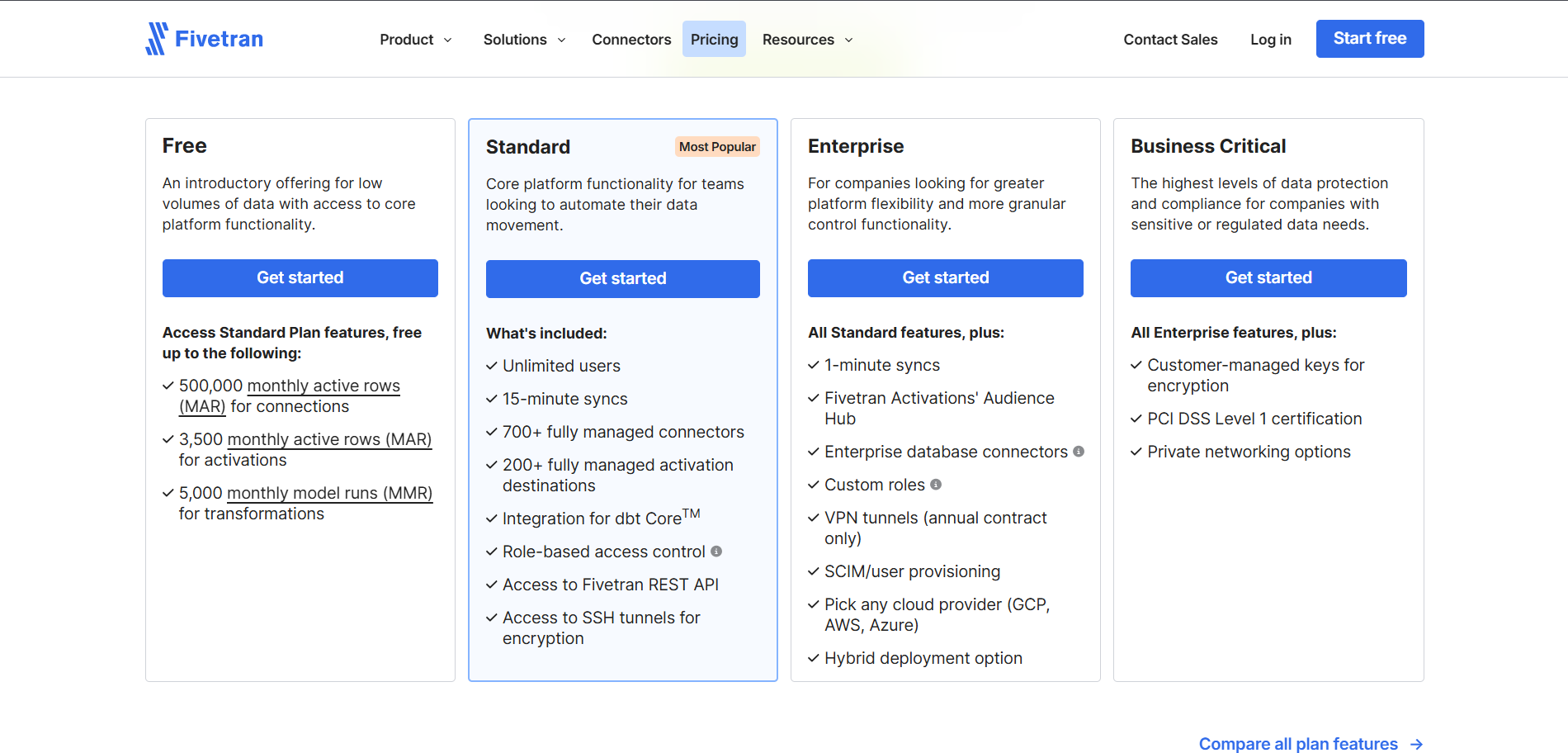Expand the Resources menu
This screenshot has height=753, width=1568.
(807, 40)
